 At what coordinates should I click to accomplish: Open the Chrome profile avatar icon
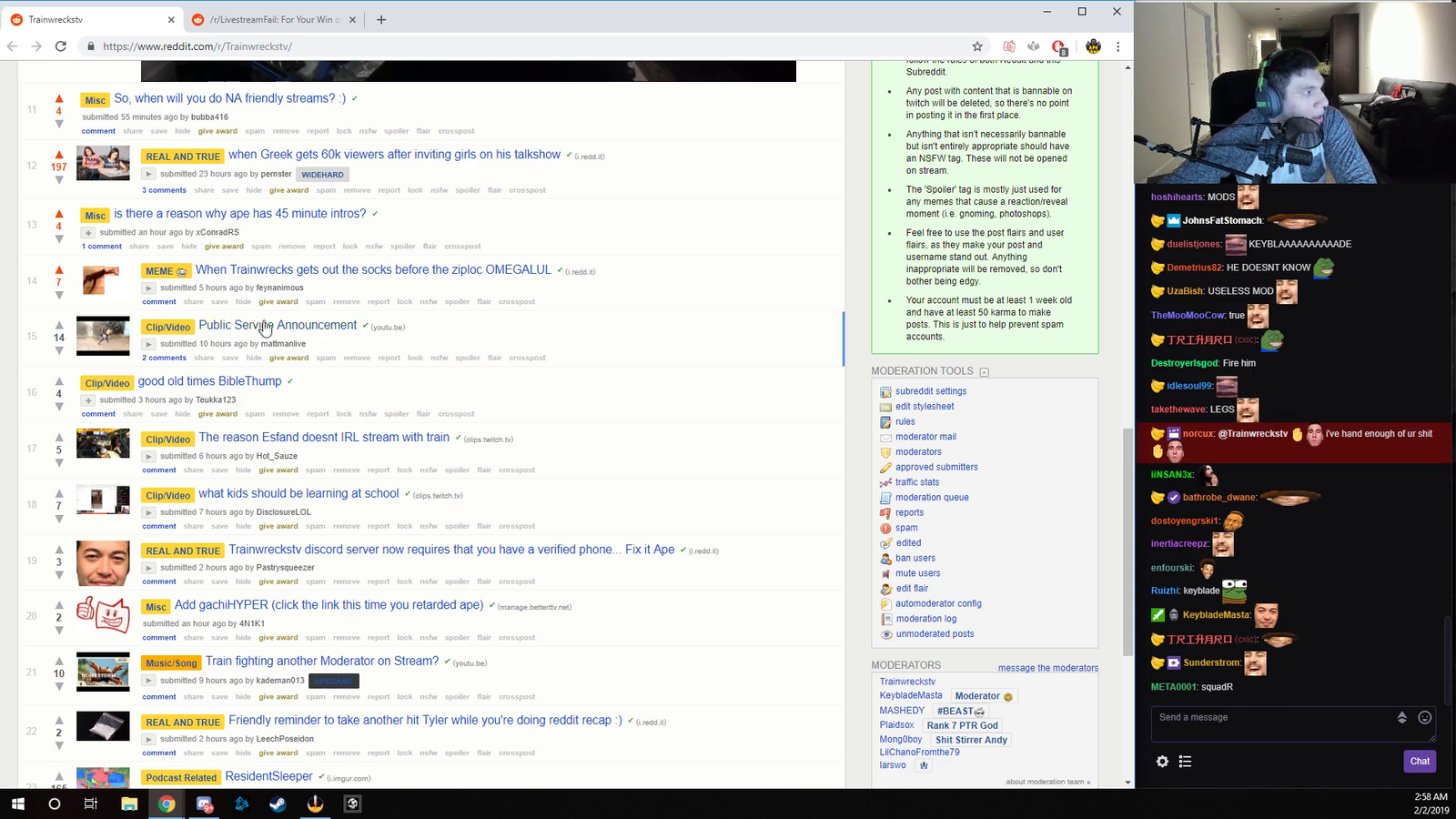1094,46
